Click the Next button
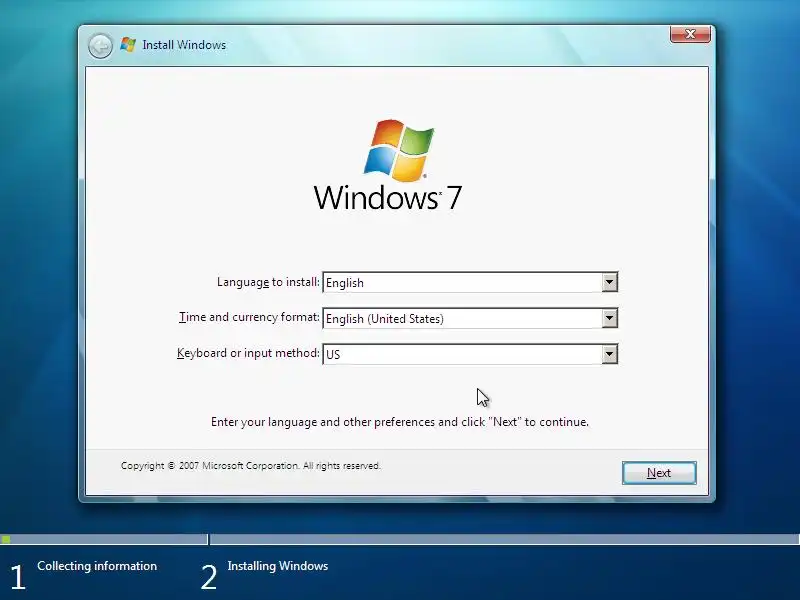The height and width of the screenshot is (600, 800). [x=659, y=473]
